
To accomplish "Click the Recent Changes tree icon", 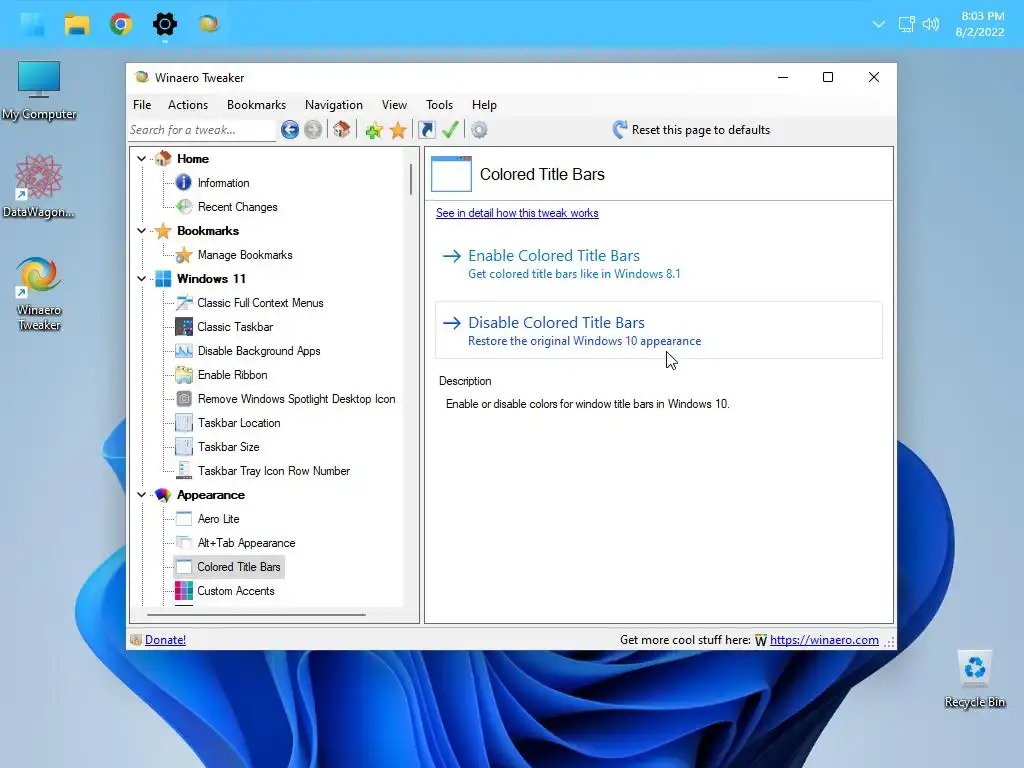I will 184,207.
